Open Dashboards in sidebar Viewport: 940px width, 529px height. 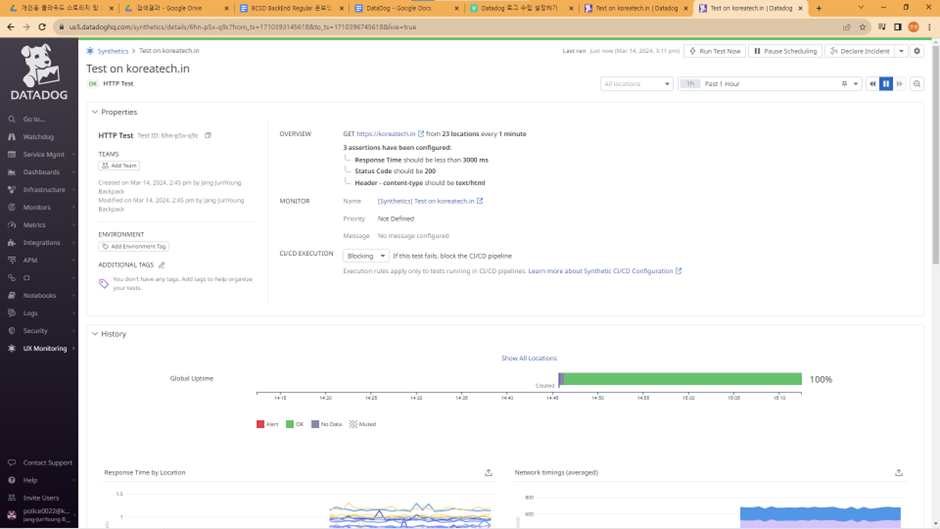click(x=41, y=172)
